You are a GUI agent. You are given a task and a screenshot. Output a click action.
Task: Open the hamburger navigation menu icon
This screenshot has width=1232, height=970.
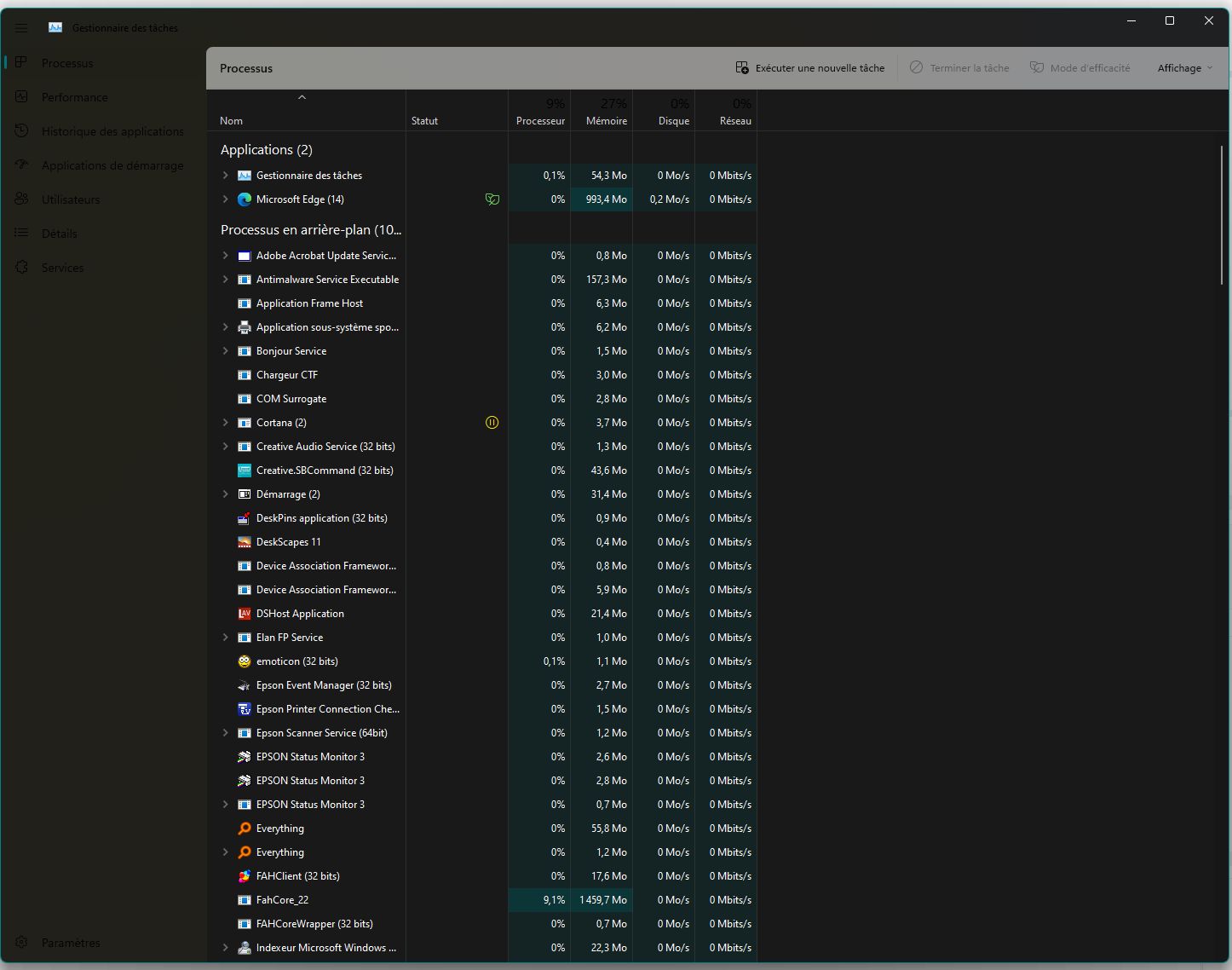(x=21, y=27)
